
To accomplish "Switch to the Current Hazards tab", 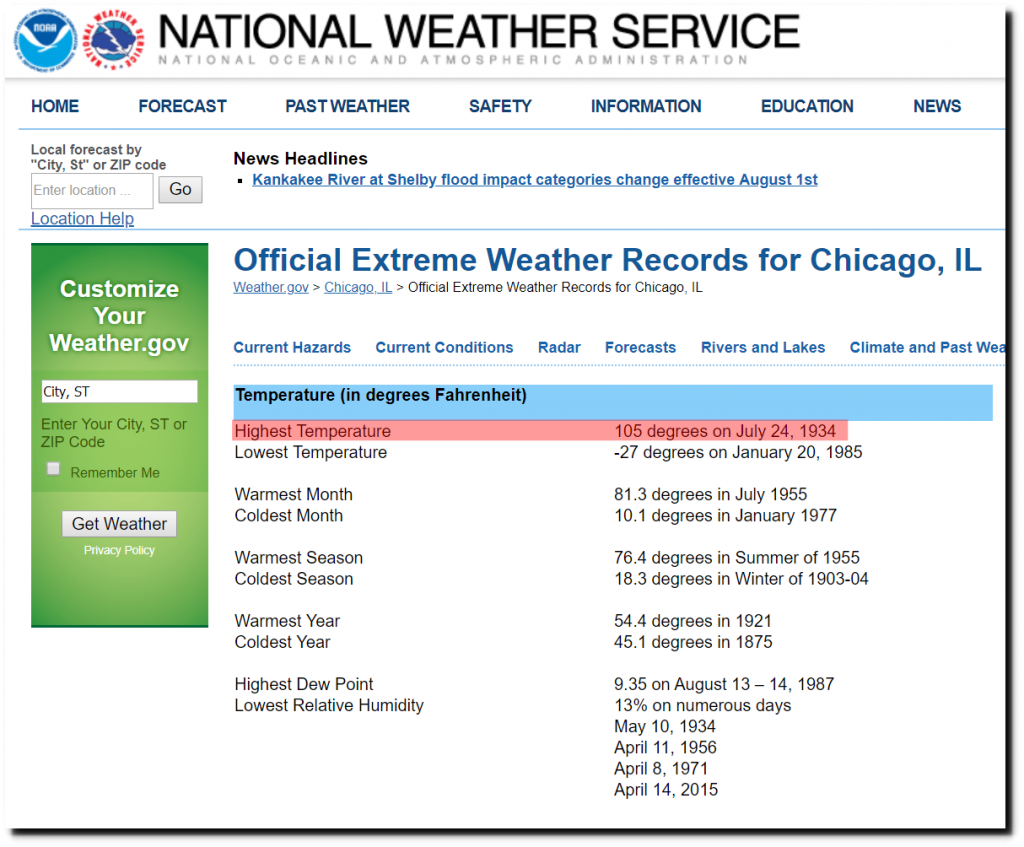I will pos(292,348).
